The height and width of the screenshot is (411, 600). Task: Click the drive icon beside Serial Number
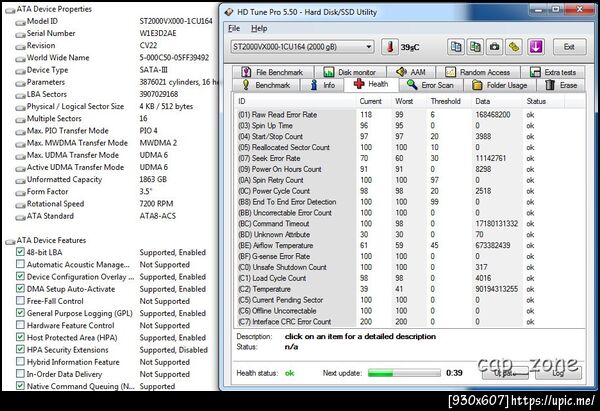(x=20, y=35)
